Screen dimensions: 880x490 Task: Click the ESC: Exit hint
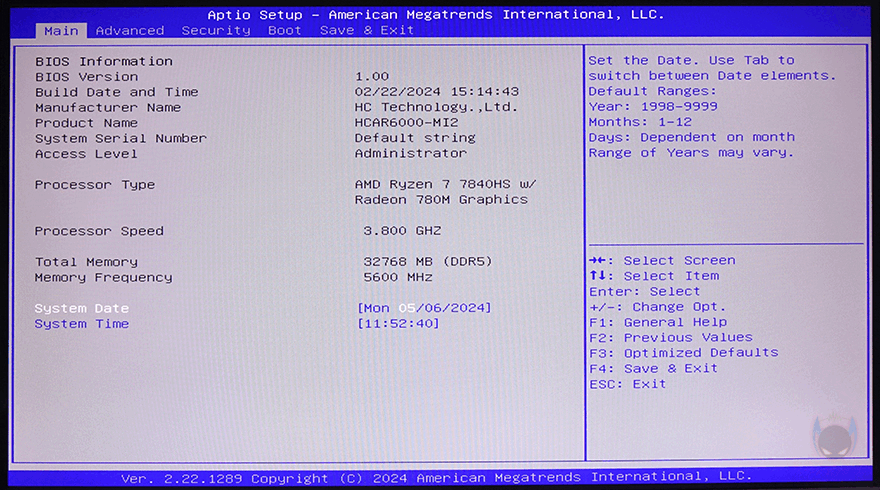coord(627,384)
